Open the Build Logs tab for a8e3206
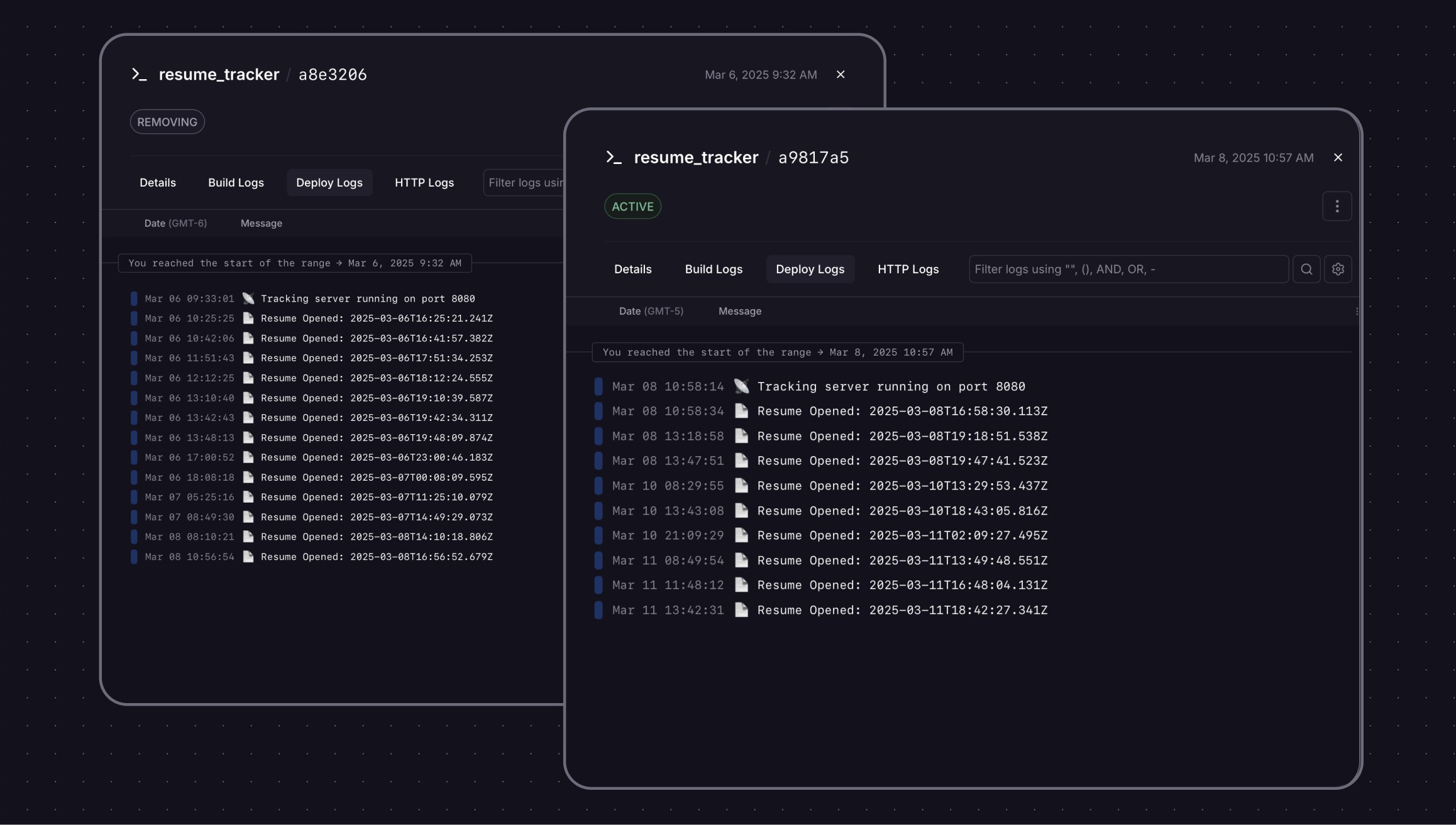The width and height of the screenshot is (1456, 825). [x=236, y=182]
